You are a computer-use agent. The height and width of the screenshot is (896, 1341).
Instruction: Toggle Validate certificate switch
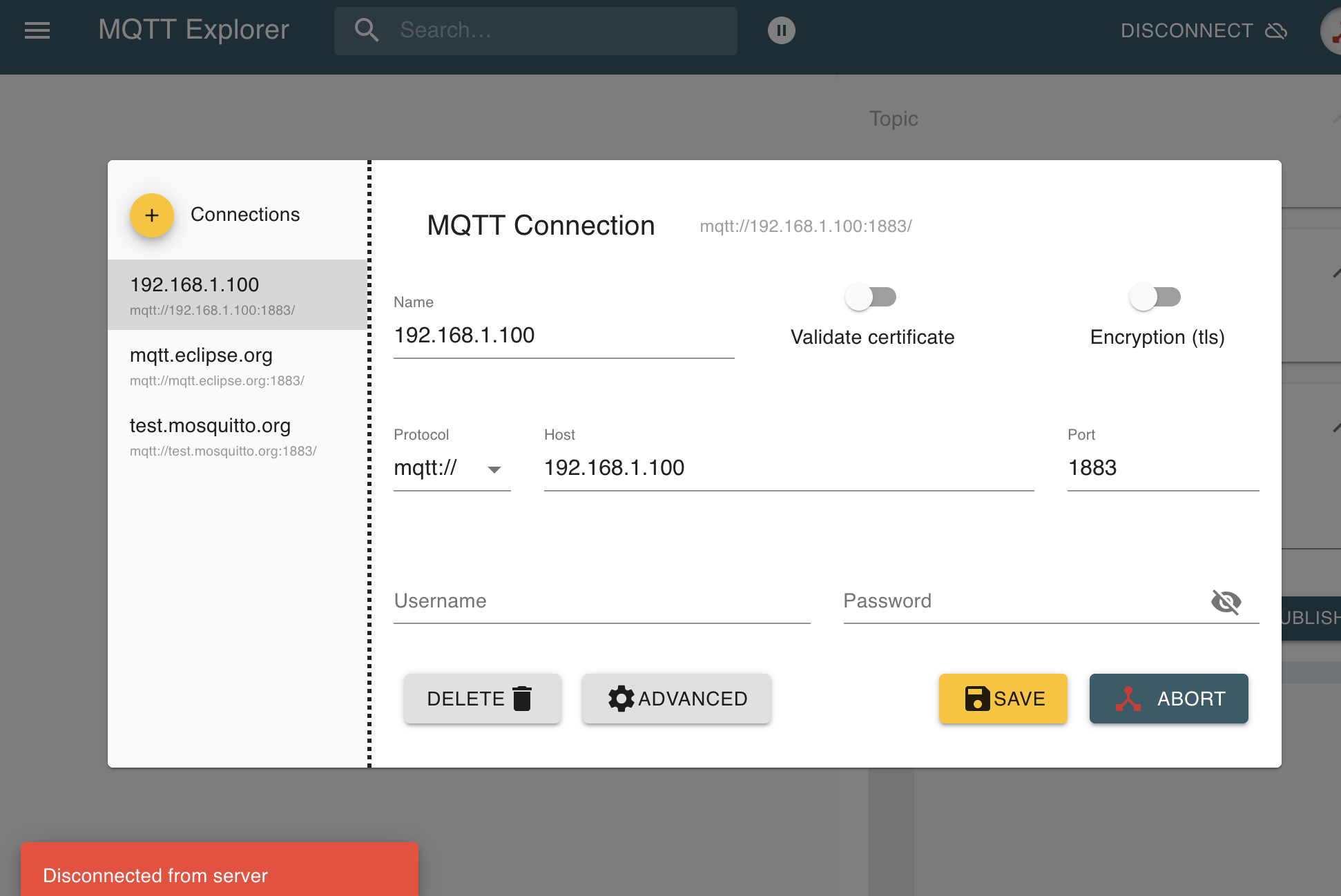871,298
